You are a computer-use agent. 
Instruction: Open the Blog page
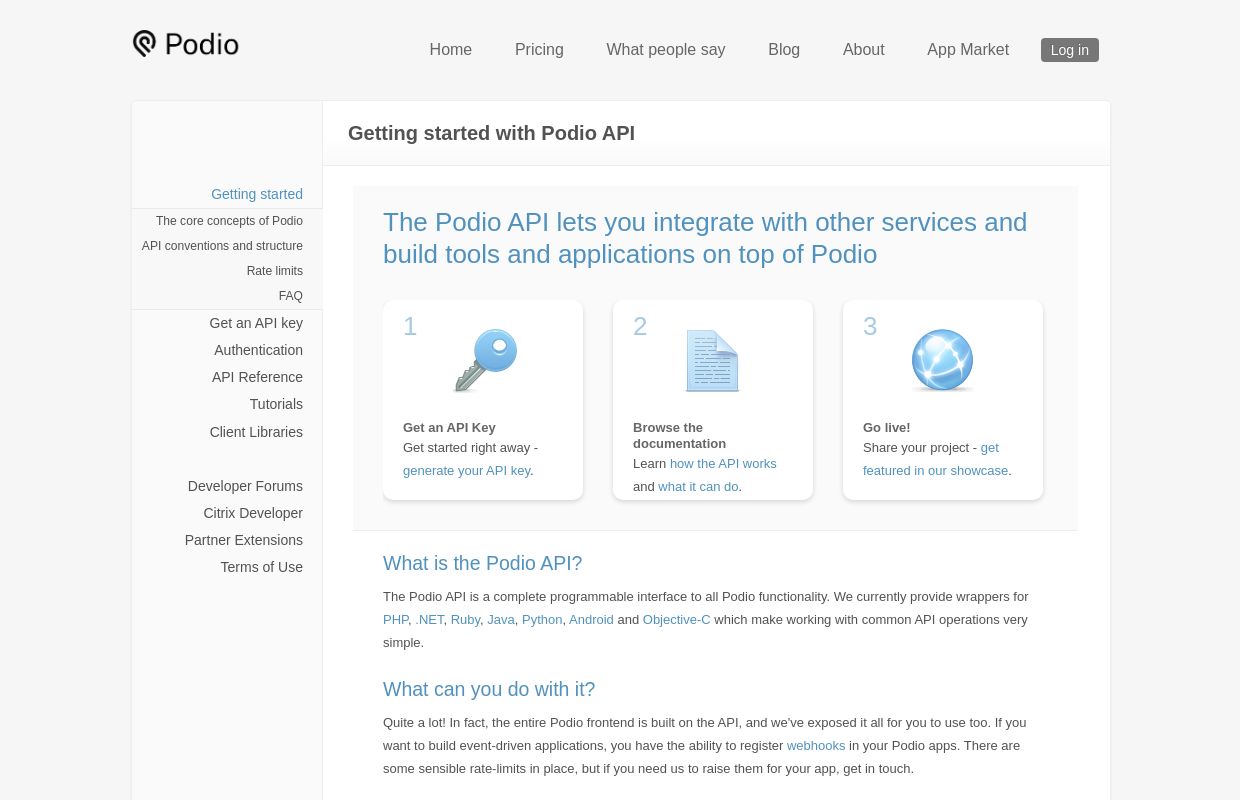point(784,50)
